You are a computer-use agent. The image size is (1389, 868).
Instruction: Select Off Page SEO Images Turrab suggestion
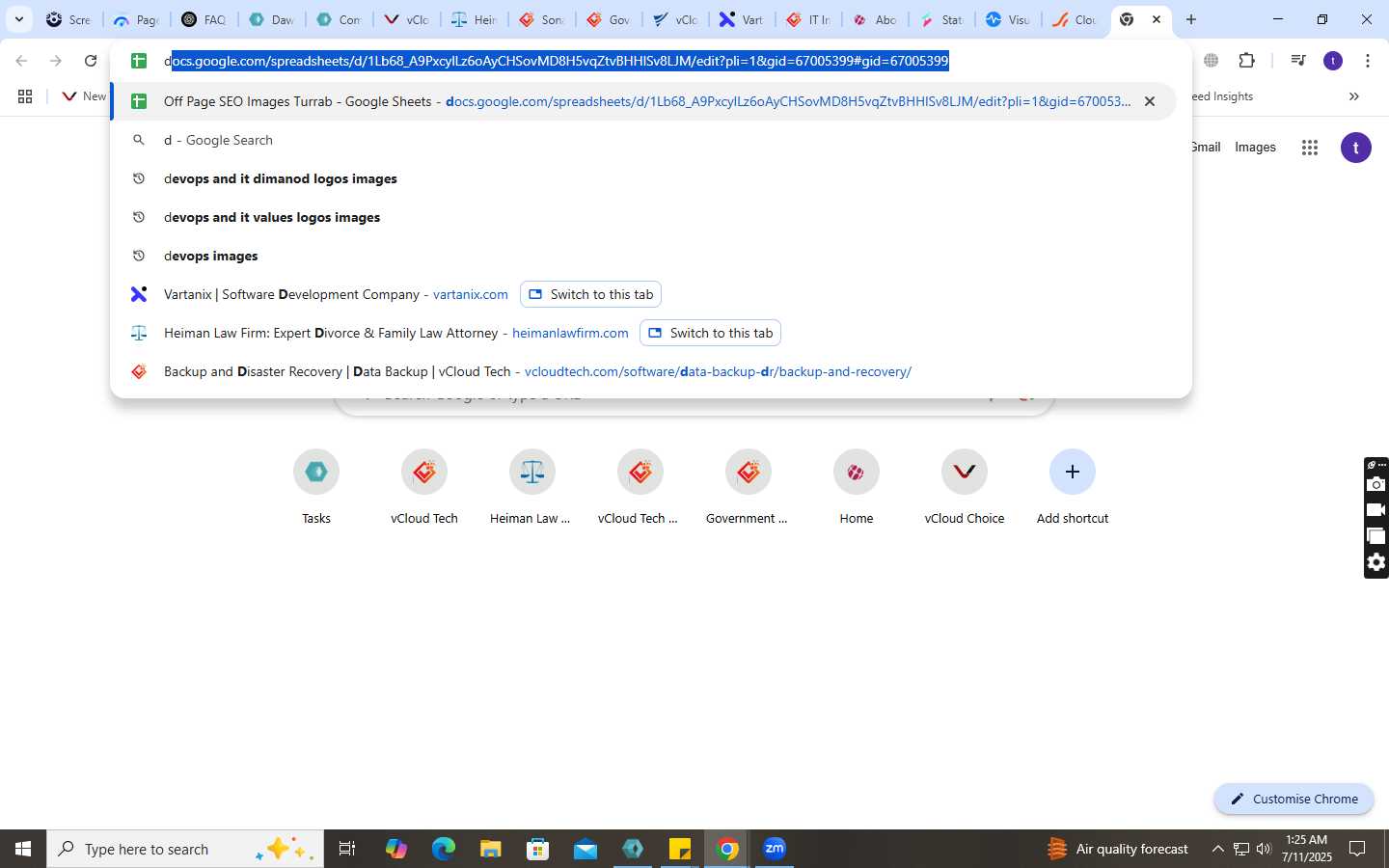point(643,101)
